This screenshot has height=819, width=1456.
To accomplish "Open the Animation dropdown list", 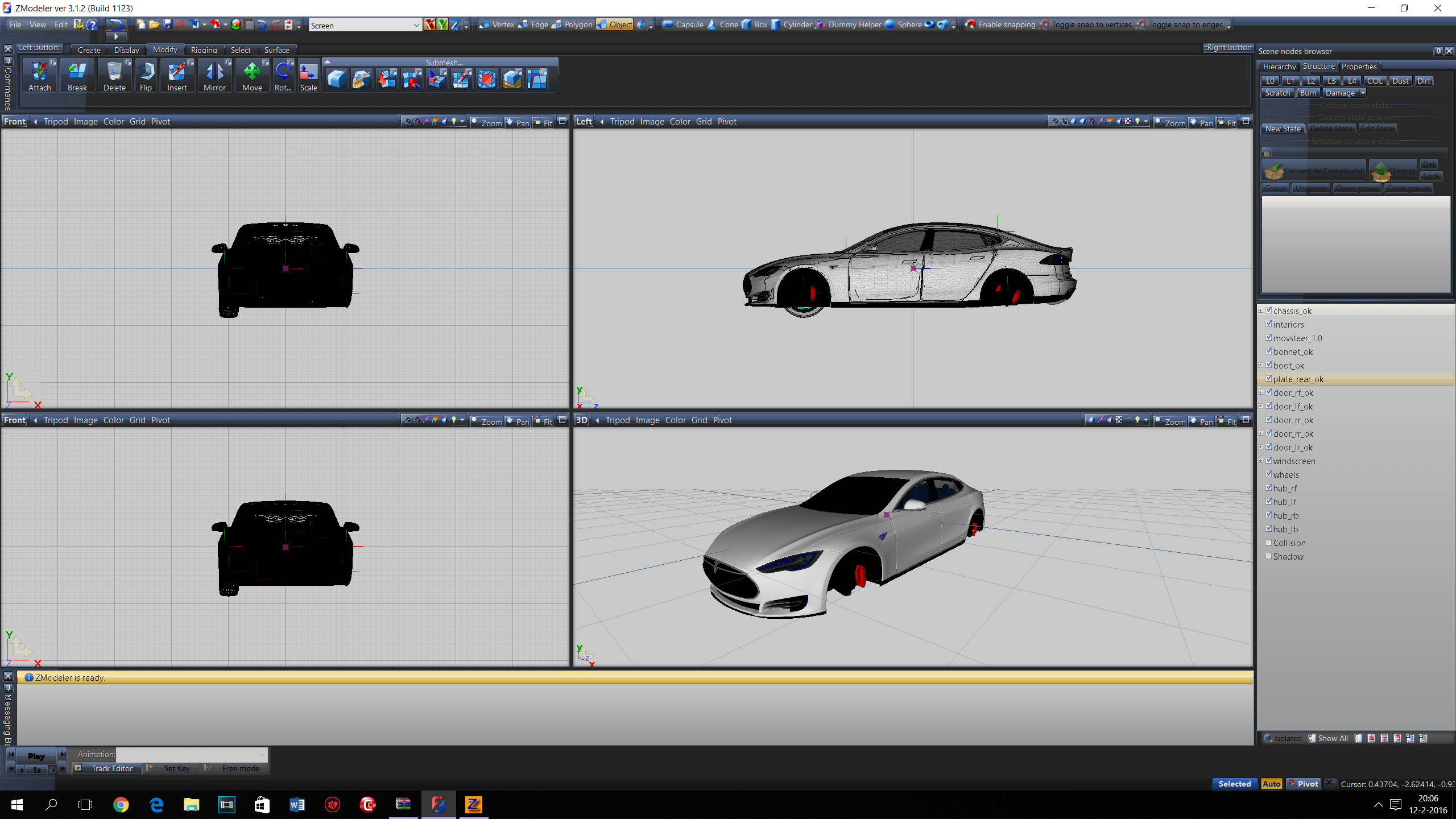I will (x=262, y=754).
